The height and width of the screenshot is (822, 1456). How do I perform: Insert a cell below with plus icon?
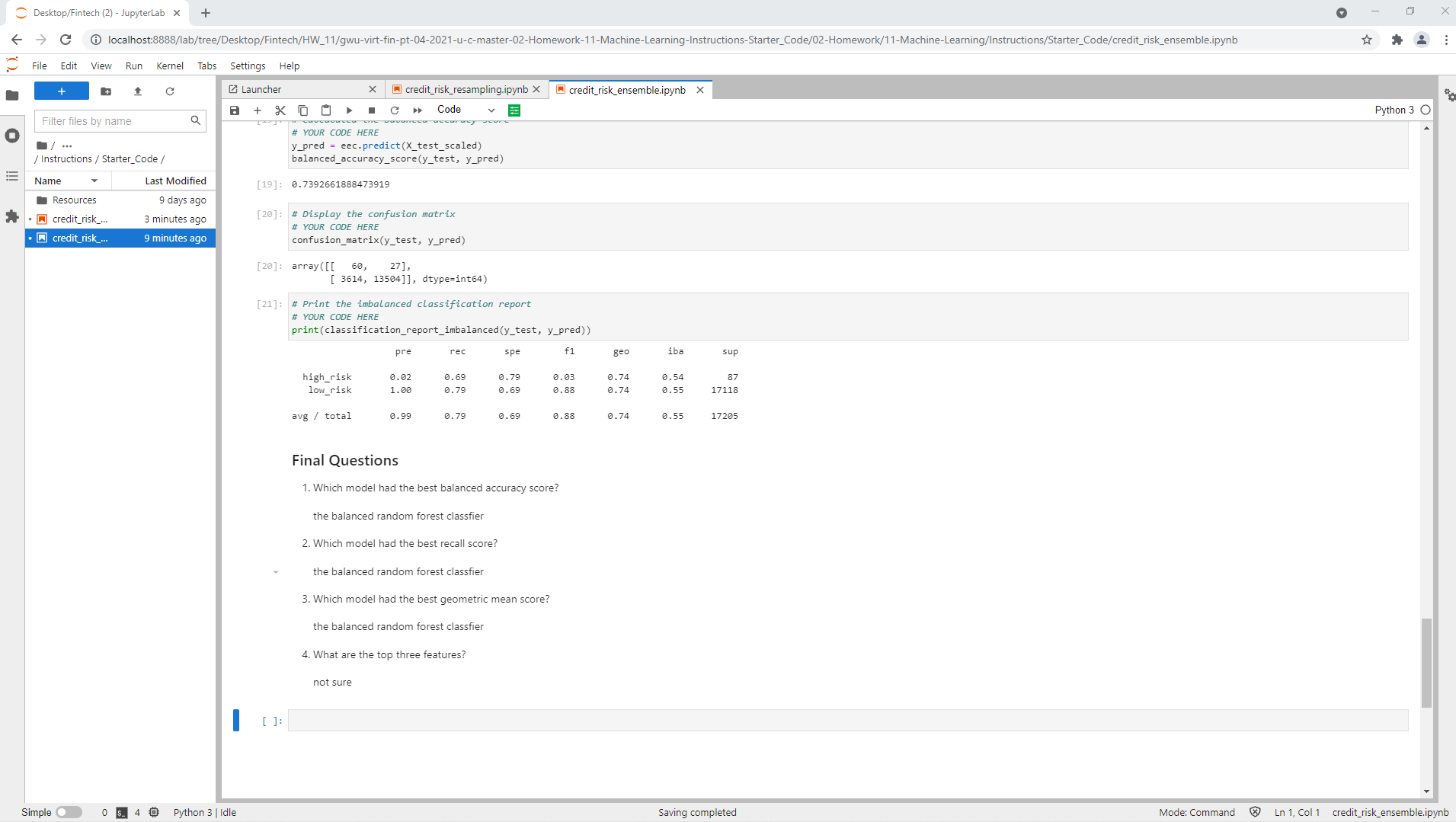[x=258, y=110]
